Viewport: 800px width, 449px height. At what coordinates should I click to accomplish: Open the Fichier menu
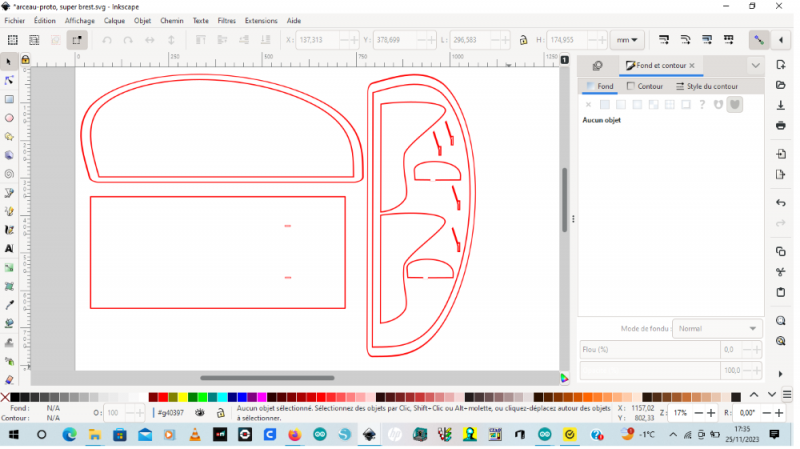(x=14, y=20)
